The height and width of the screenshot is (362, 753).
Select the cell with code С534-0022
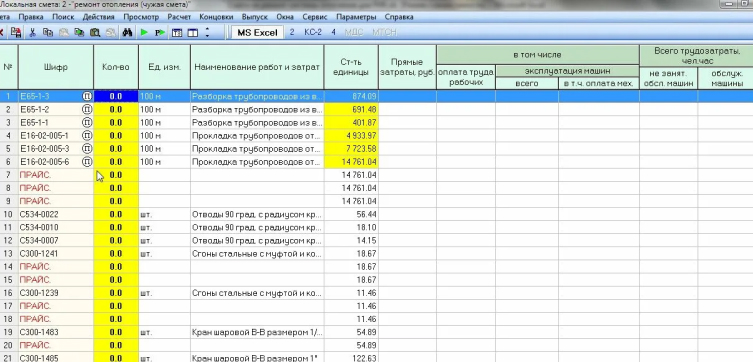[56, 214]
